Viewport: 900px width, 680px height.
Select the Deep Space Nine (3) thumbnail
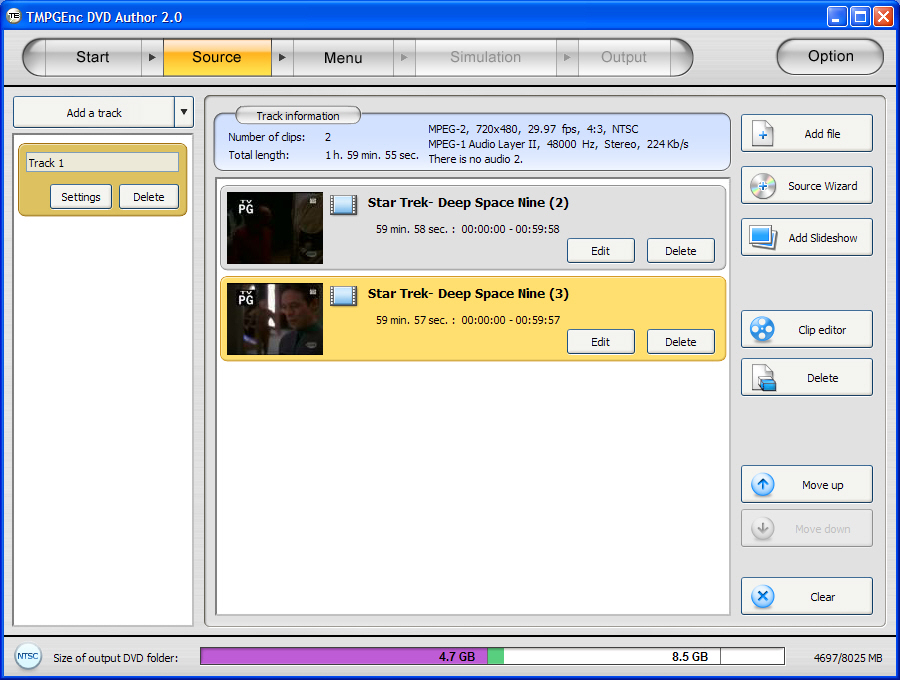[275, 318]
